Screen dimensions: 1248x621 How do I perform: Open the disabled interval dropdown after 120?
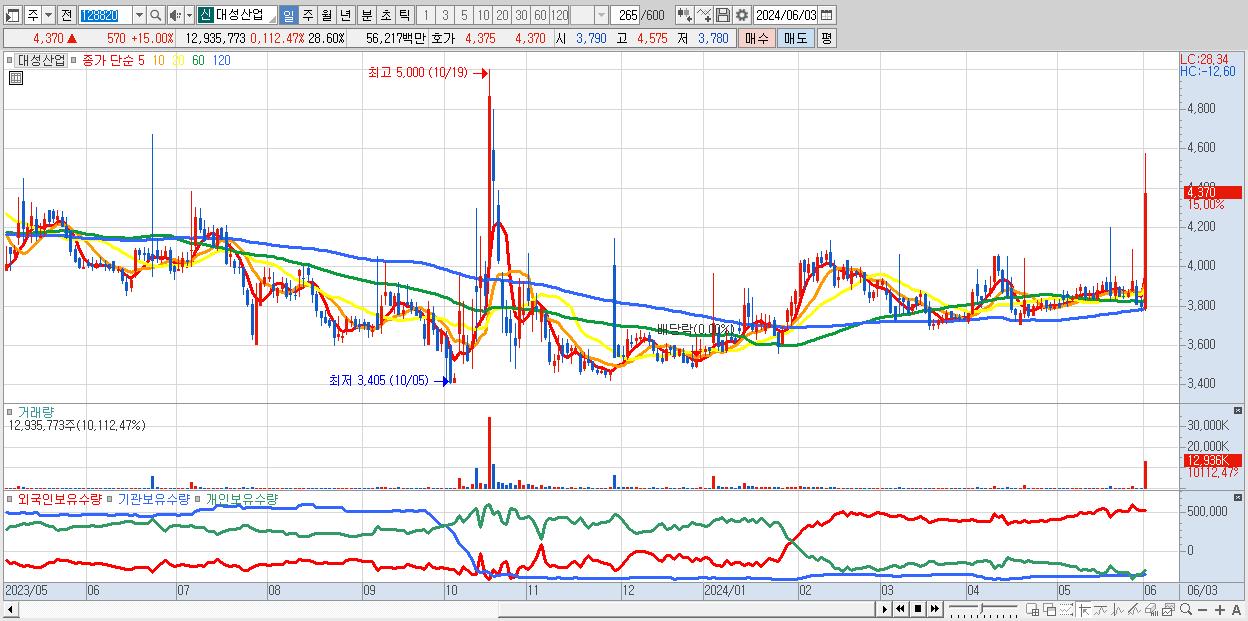601,15
